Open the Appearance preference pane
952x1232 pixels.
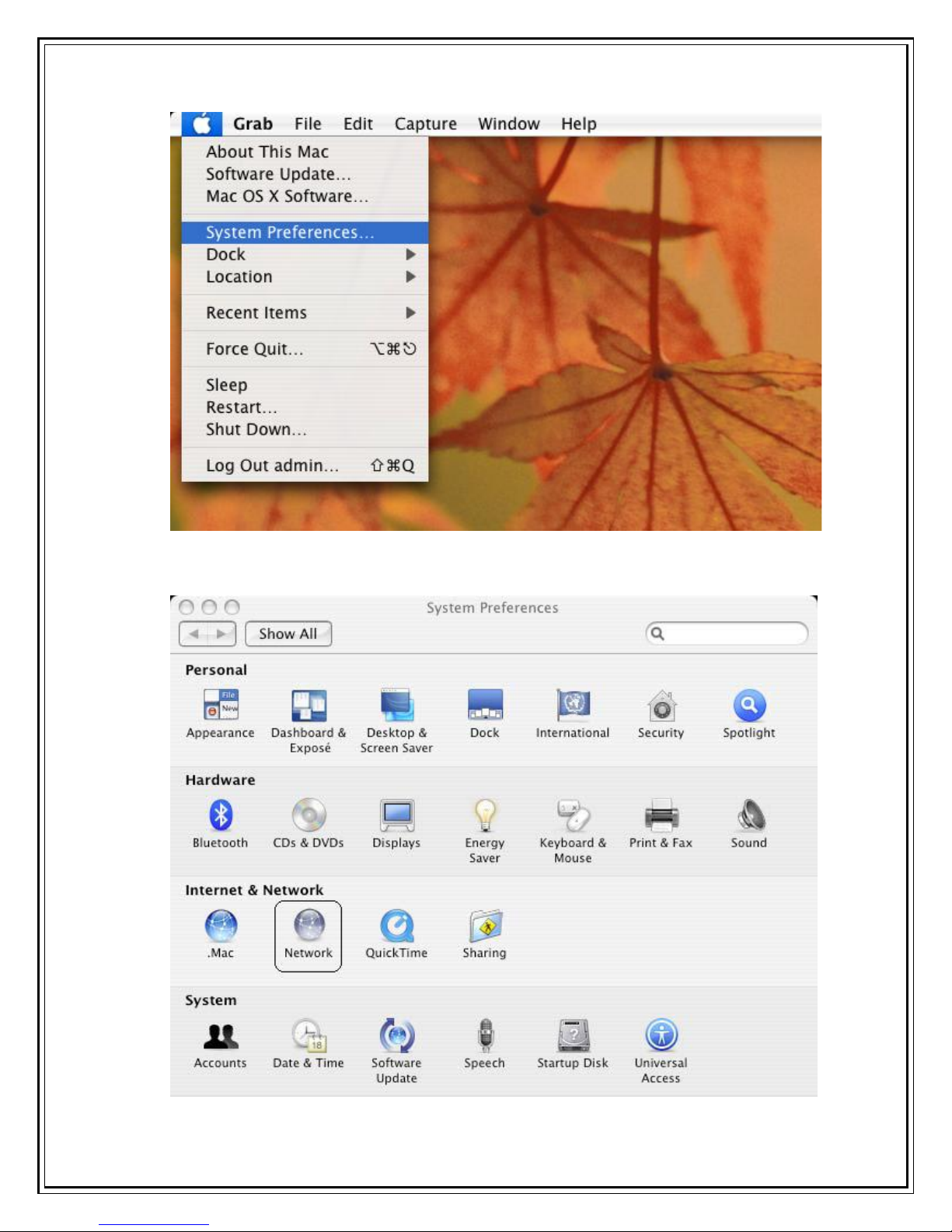[x=221, y=714]
